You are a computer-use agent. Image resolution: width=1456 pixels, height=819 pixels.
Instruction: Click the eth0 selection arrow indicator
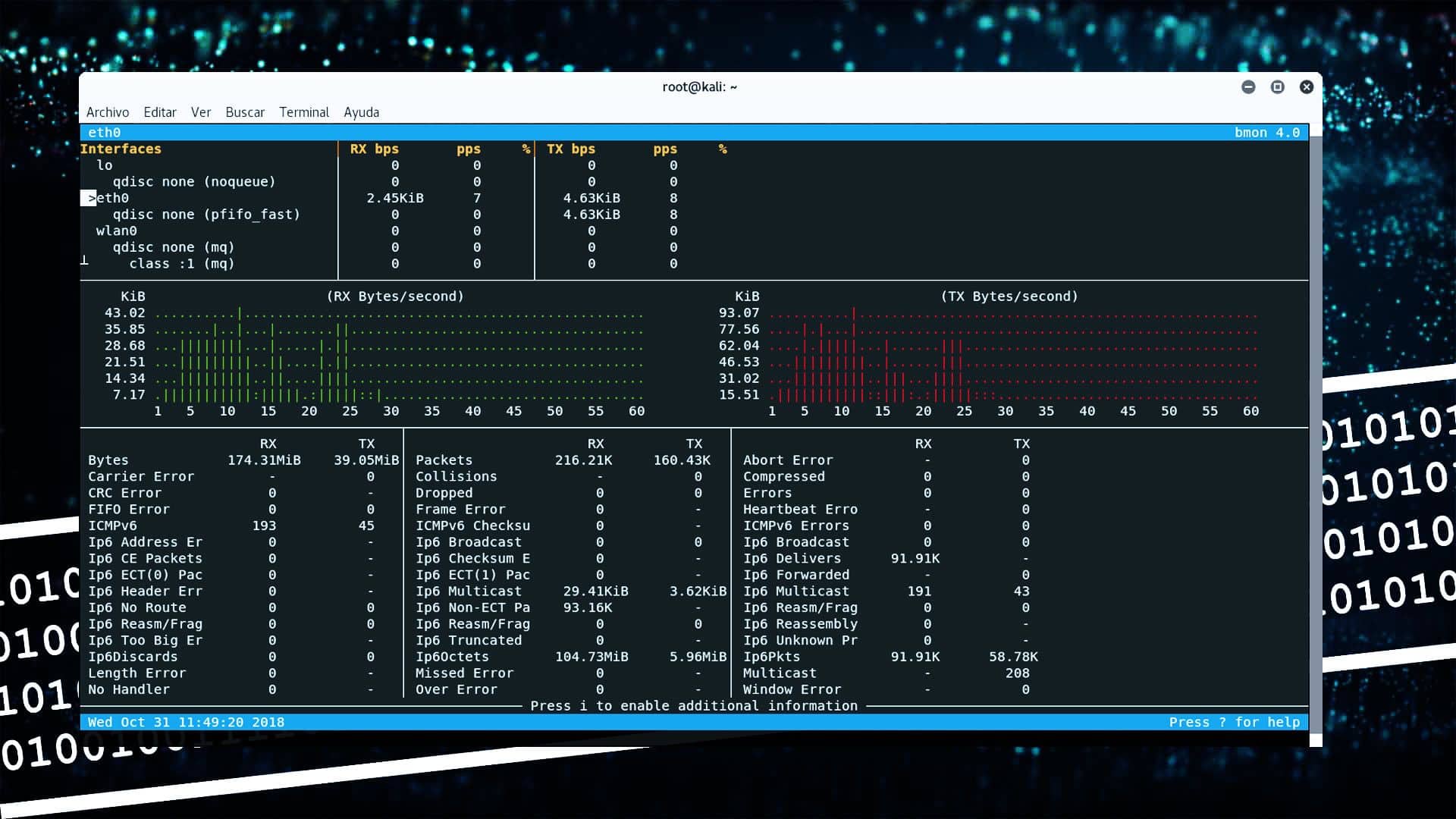(x=89, y=198)
